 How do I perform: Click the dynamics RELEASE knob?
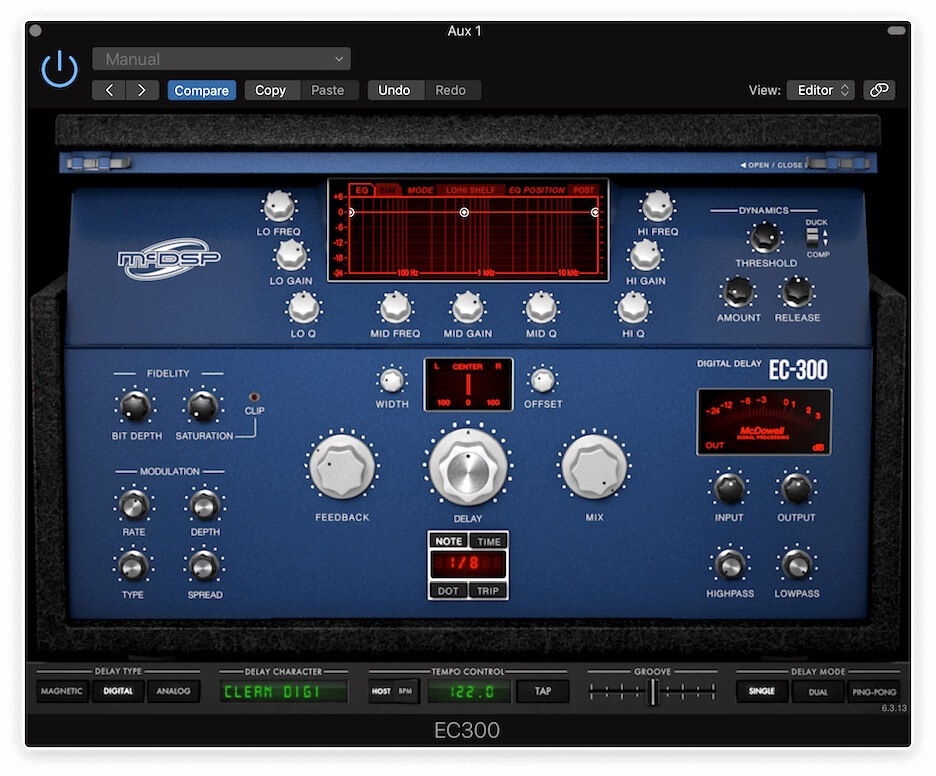(797, 292)
